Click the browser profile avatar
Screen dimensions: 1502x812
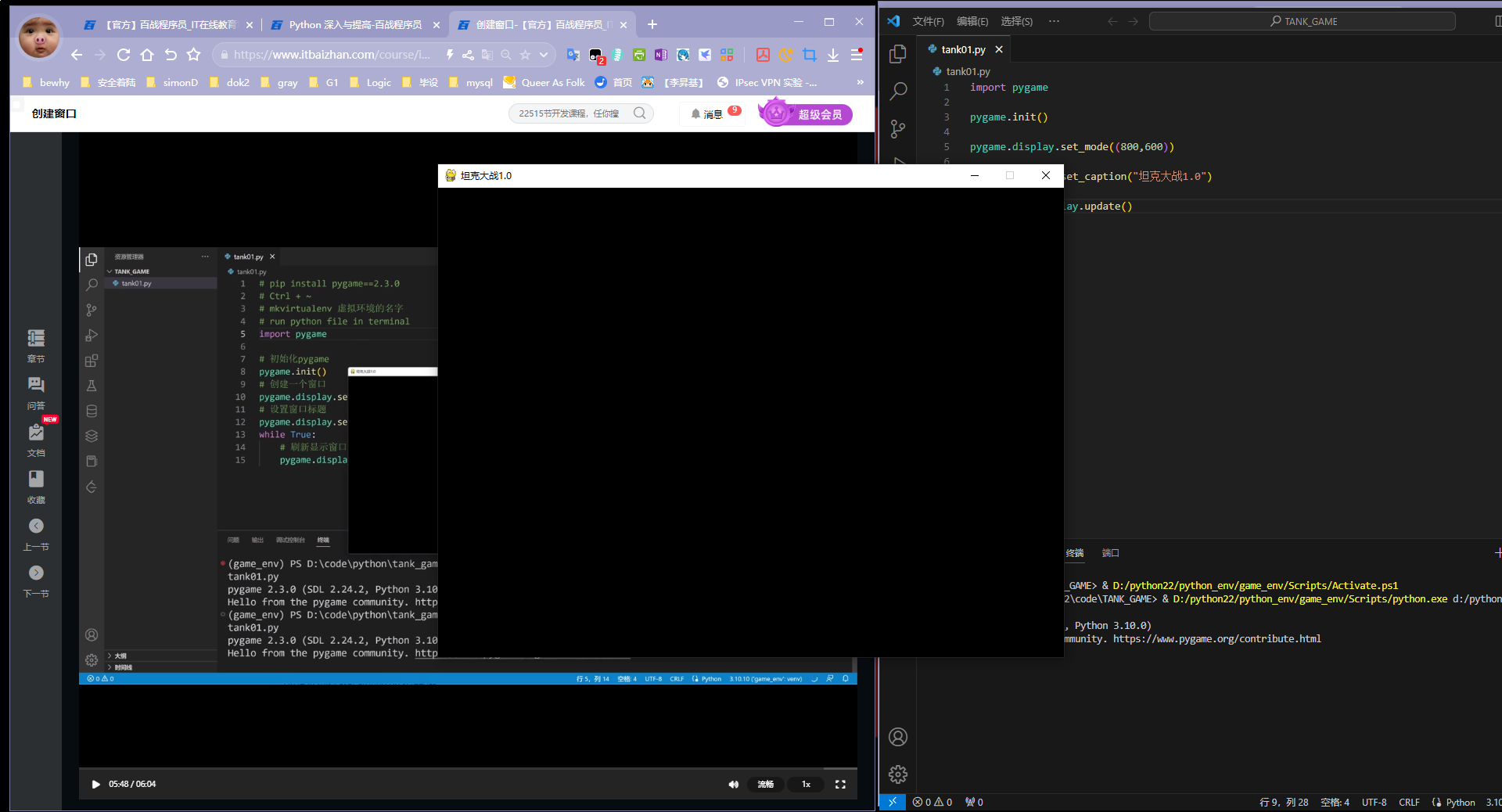click(x=39, y=37)
